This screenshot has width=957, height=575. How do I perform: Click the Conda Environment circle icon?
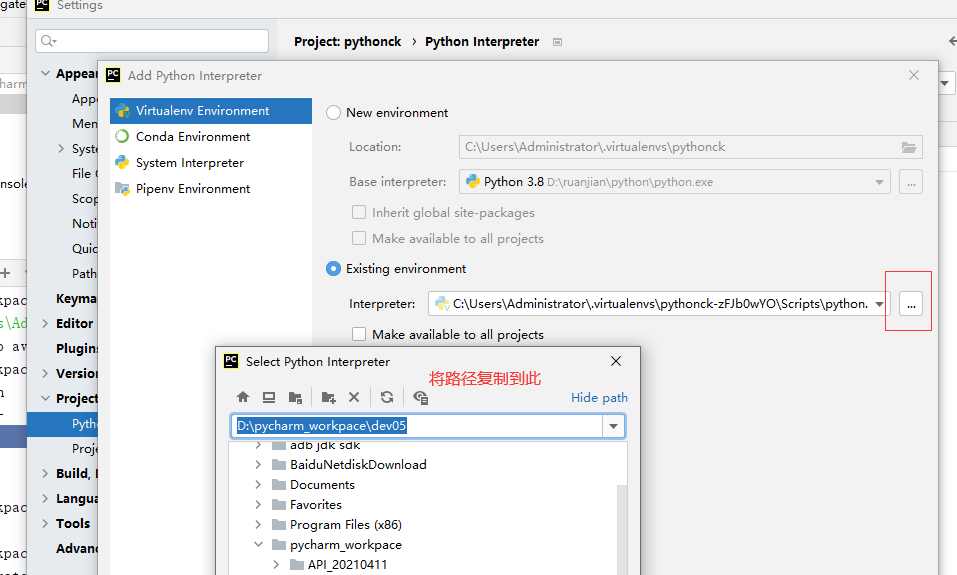(x=122, y=136)
